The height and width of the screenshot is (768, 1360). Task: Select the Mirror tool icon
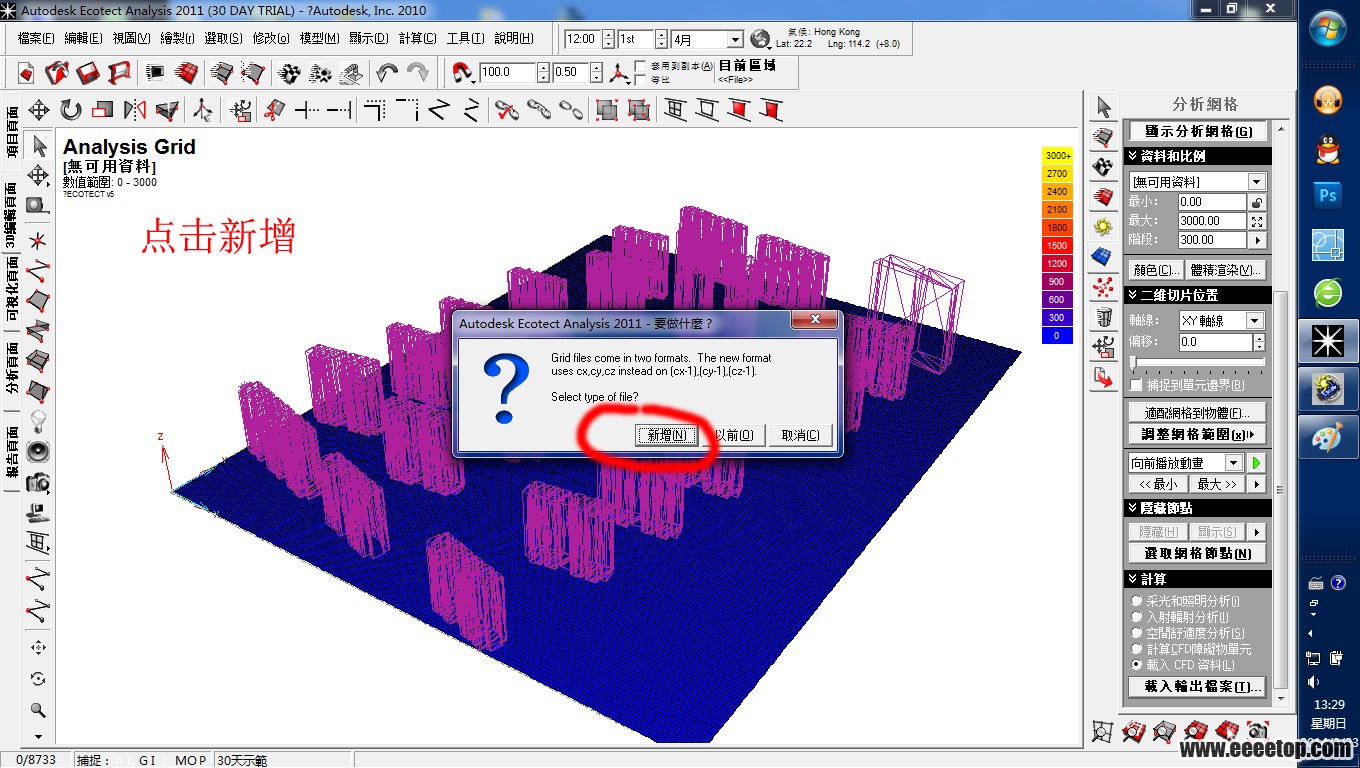[x=135, y=110]
